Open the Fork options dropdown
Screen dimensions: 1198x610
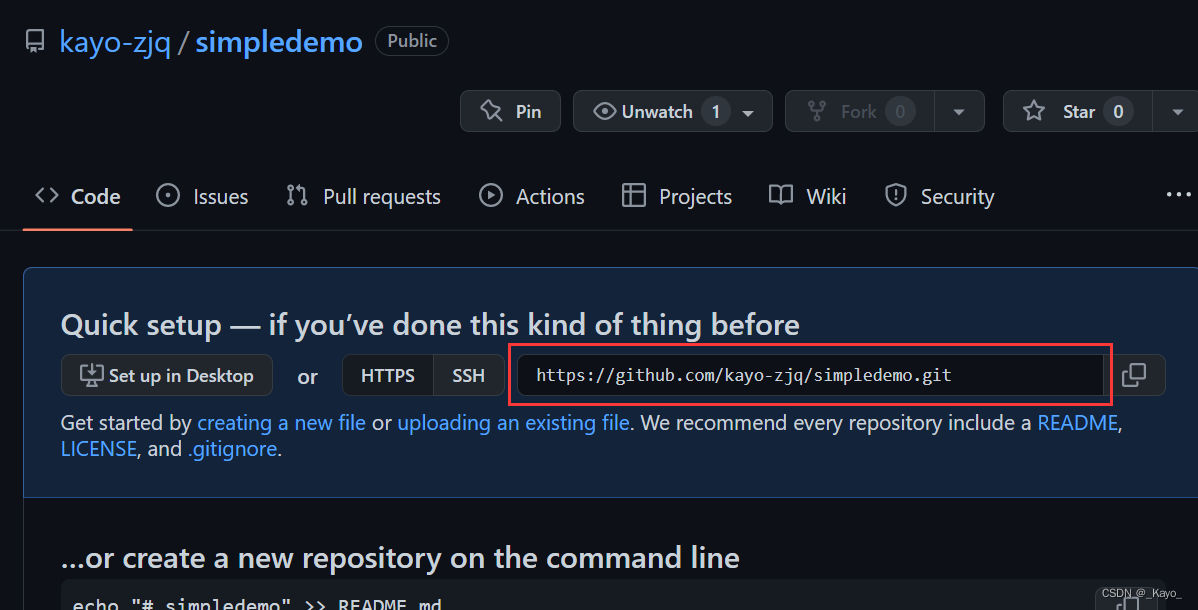(x=959, y=111)
